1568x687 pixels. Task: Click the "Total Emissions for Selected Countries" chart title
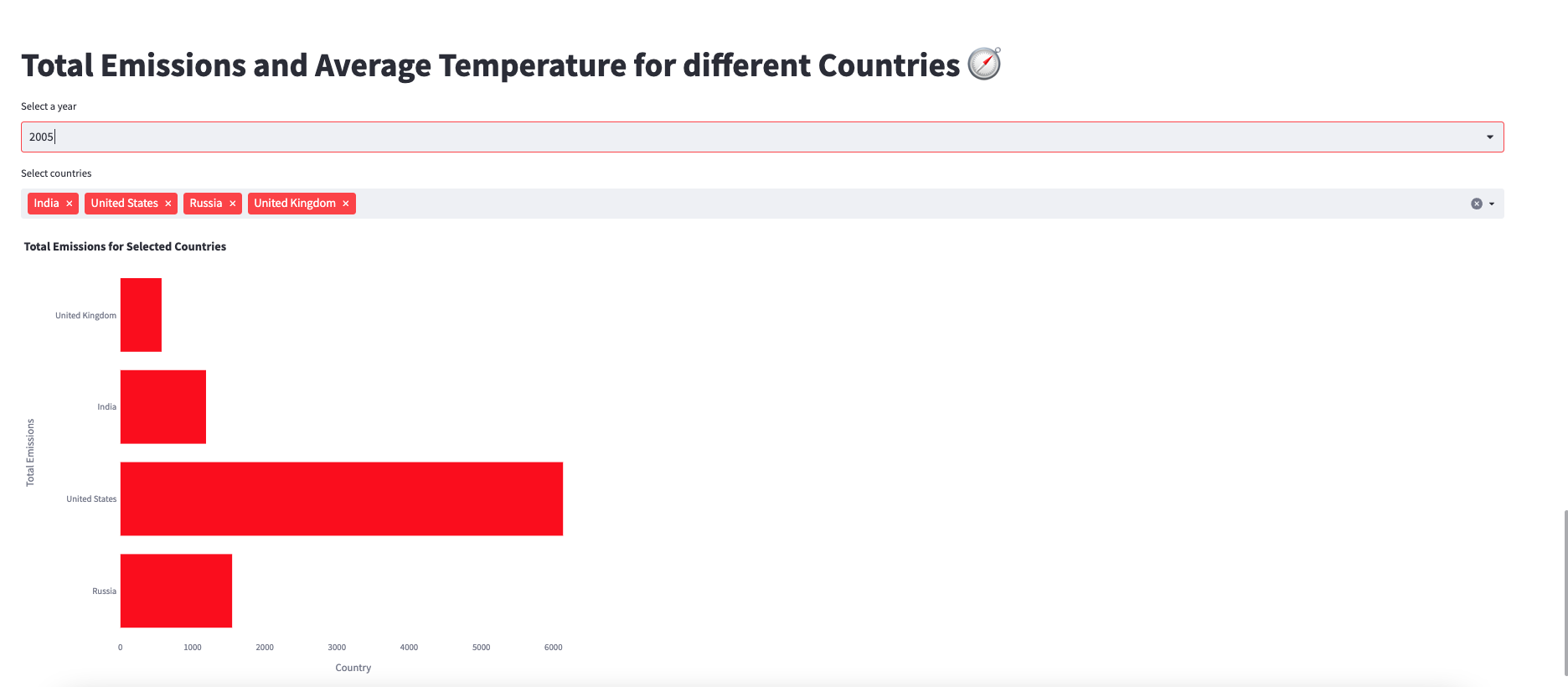[125, 246]
